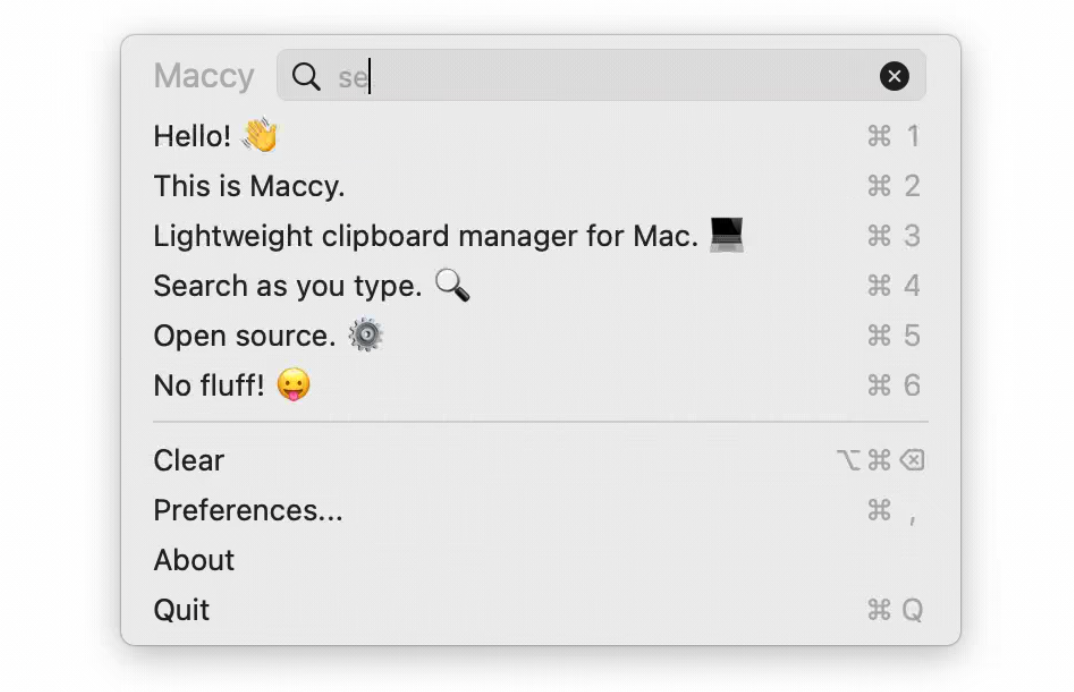Click Clear to empty clipboard history
Screen dimensions: 1074x692
189,460
